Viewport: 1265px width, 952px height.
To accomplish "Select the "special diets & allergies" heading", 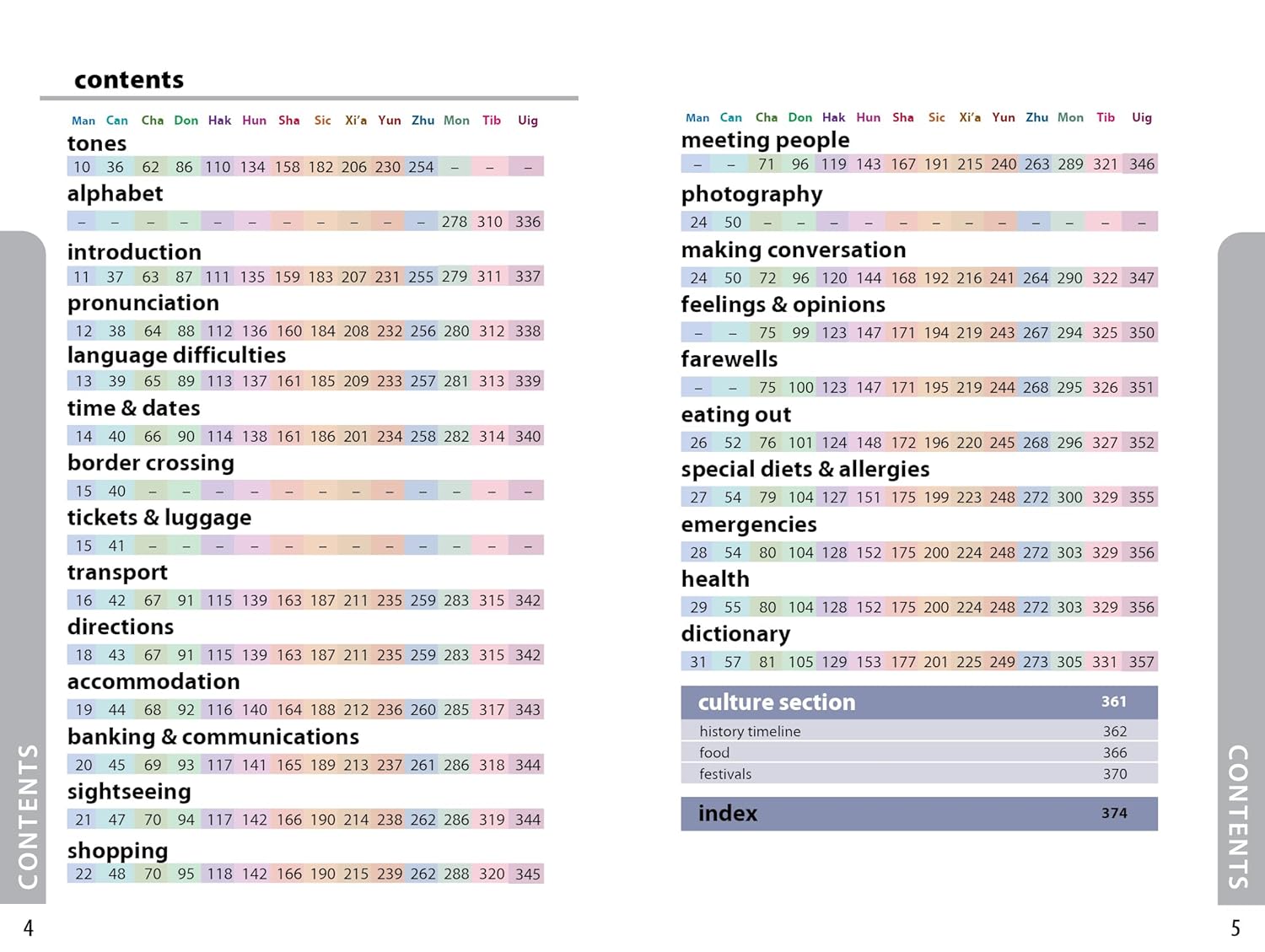I will click(805, 469).
